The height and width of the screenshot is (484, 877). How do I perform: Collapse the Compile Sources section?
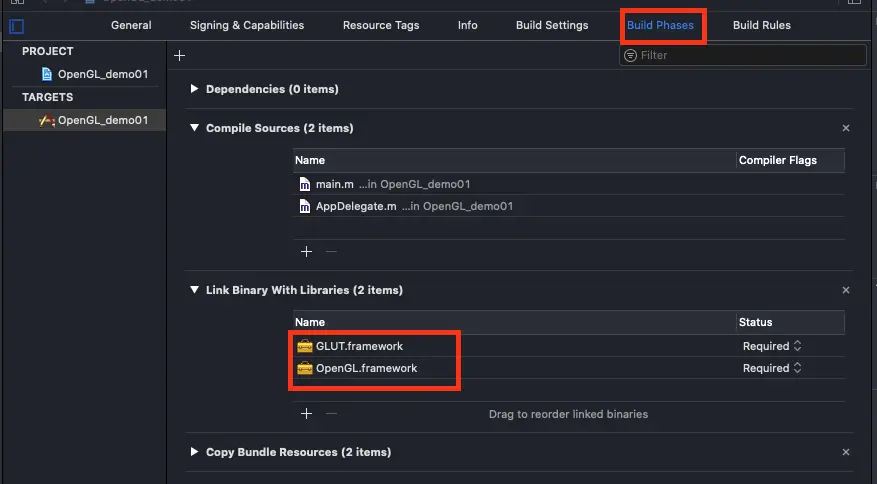(194, 128)
